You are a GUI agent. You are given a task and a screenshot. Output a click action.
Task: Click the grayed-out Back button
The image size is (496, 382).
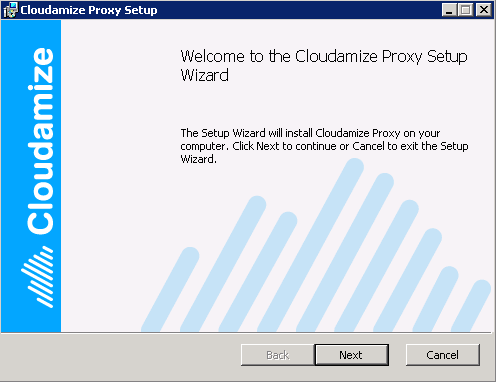coord(278,355)
